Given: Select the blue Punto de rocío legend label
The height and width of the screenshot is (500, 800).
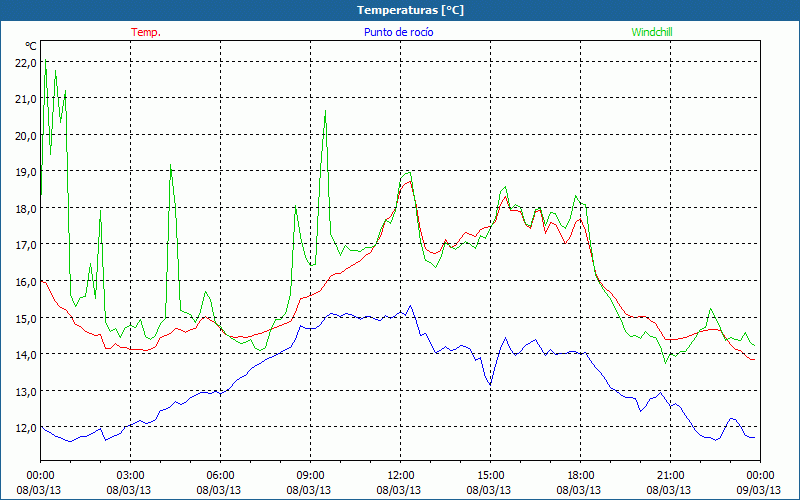Looking at the screenshot, I should (x=398, y=32).
